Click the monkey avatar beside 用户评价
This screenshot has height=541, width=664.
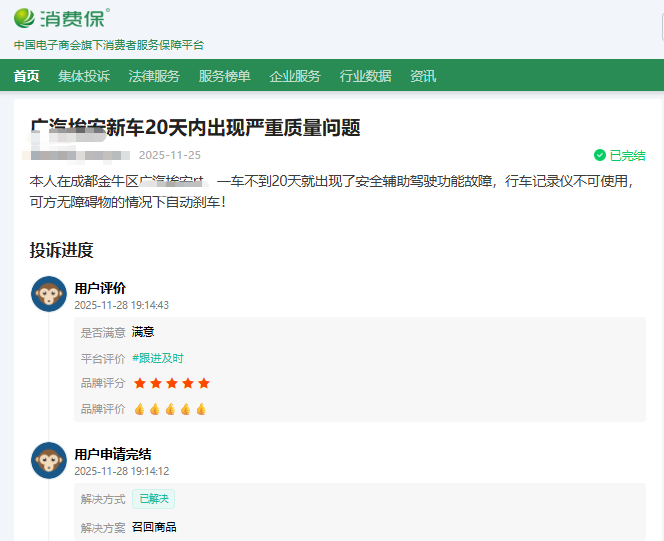pos(48,295)
